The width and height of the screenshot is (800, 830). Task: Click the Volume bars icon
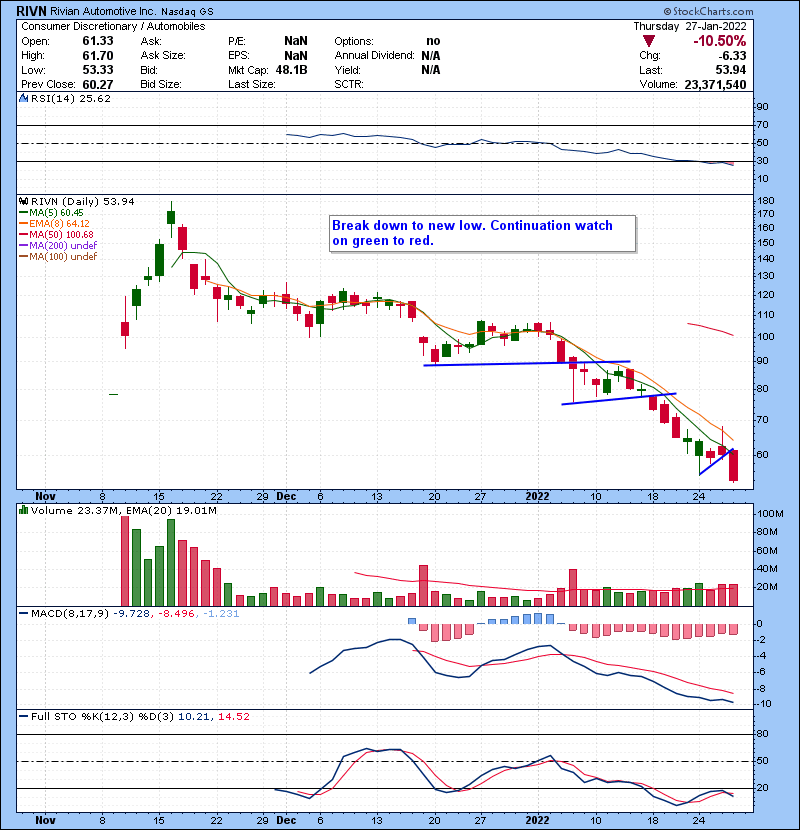[23, 511]
